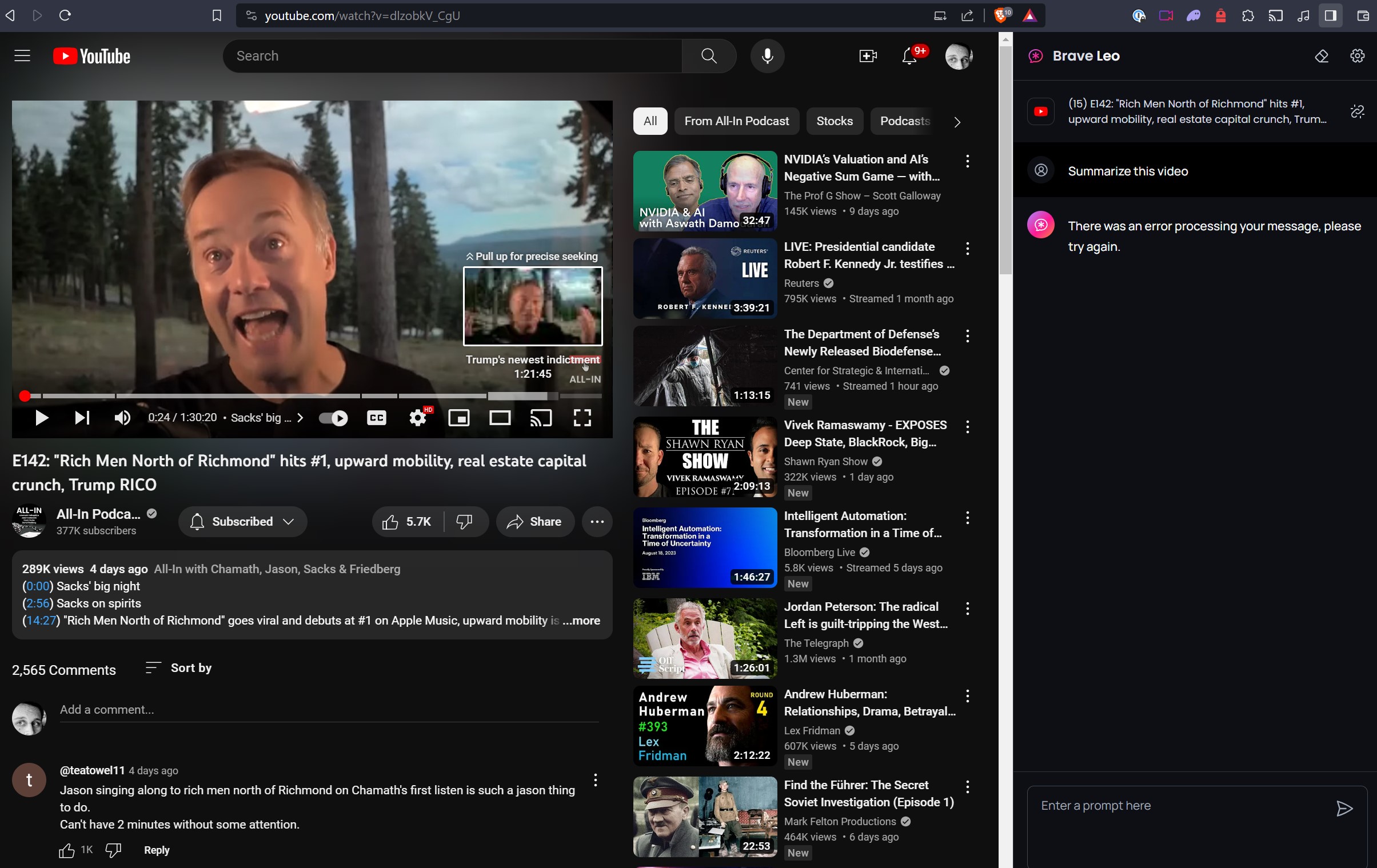Click the cast to TV icon
The width and height of the screenshot is (1377, 868).
(540, 418)
